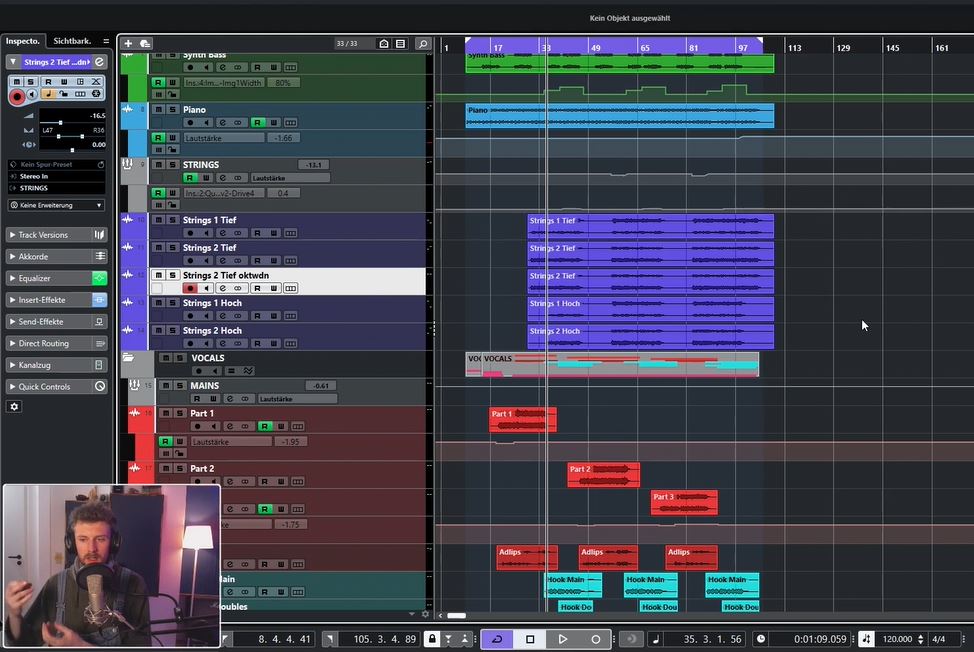Click the Inspector freeze channel snowflake icon
Viewport: 974px width, 652px height.
click(x=96, y=94)
